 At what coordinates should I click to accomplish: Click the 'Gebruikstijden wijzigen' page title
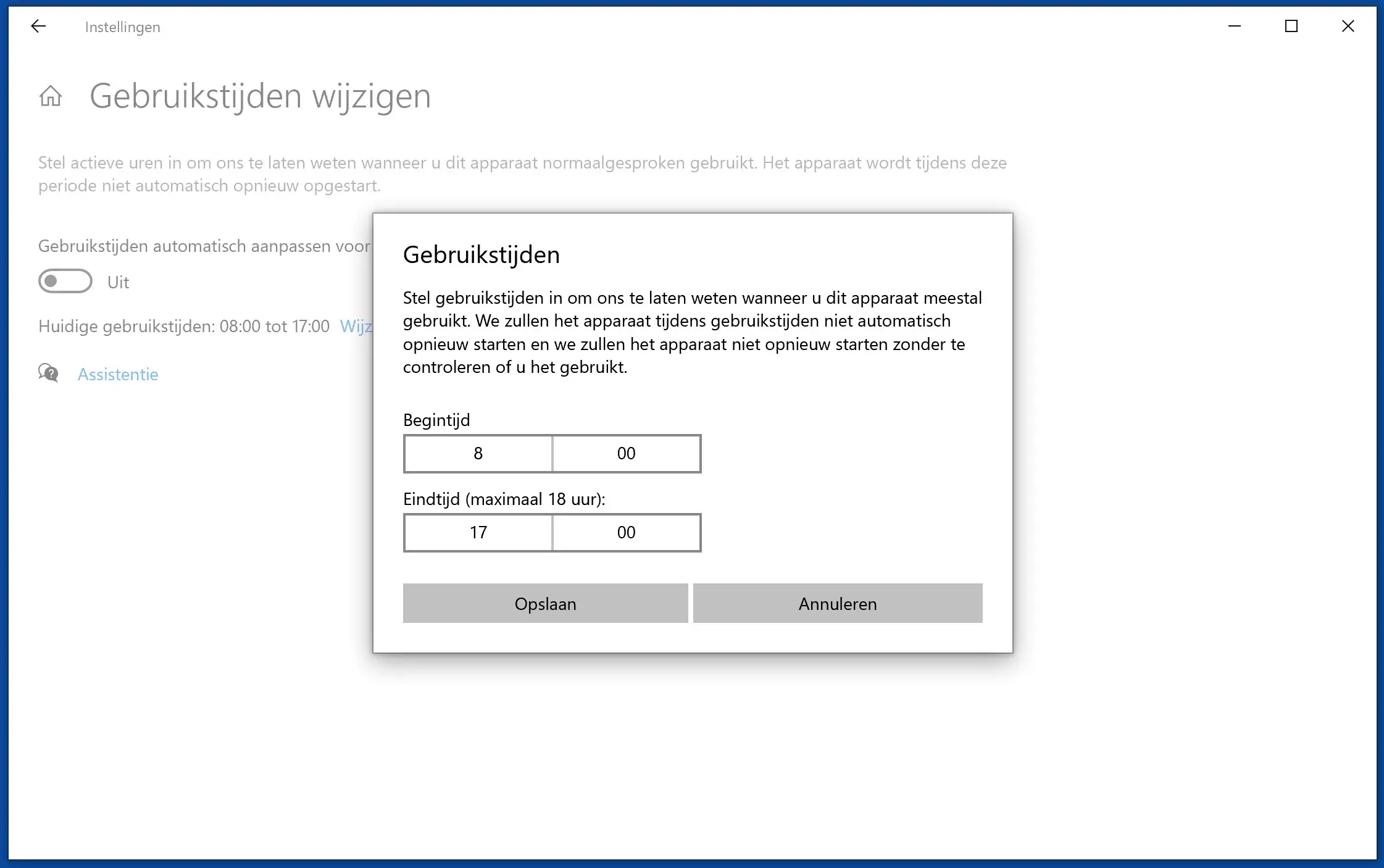tap(261, 96)
